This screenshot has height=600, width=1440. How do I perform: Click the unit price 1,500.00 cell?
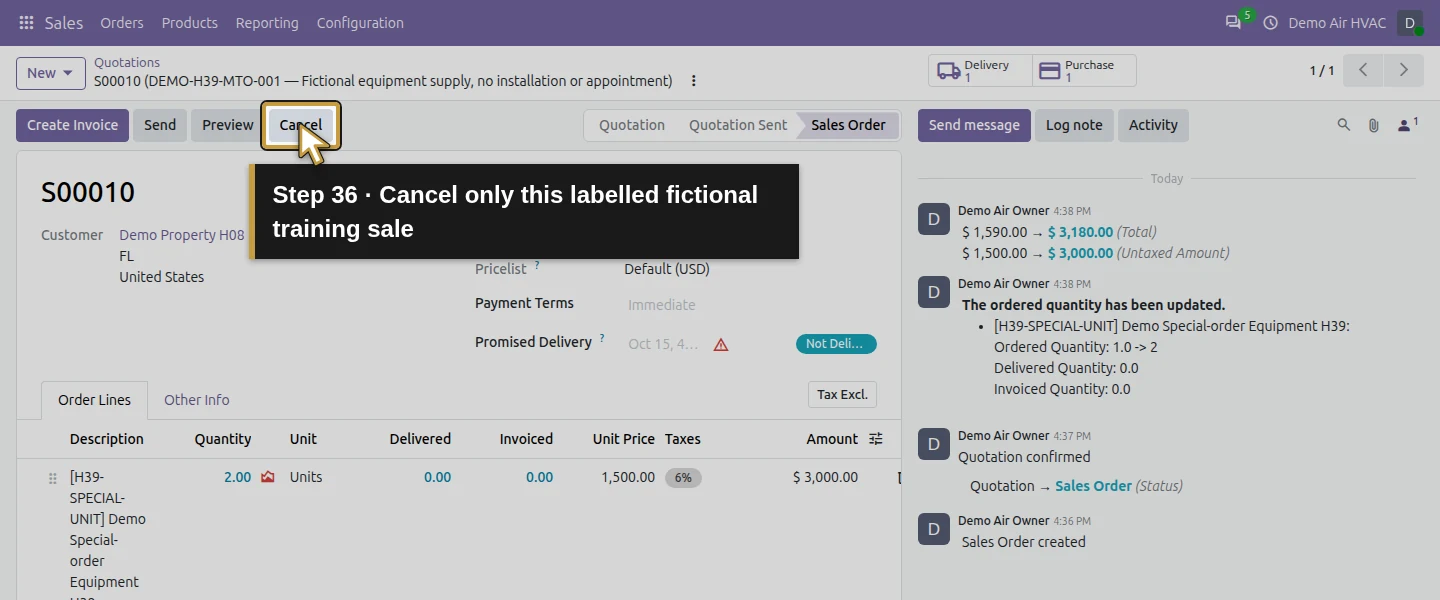[x=628, y=477]
